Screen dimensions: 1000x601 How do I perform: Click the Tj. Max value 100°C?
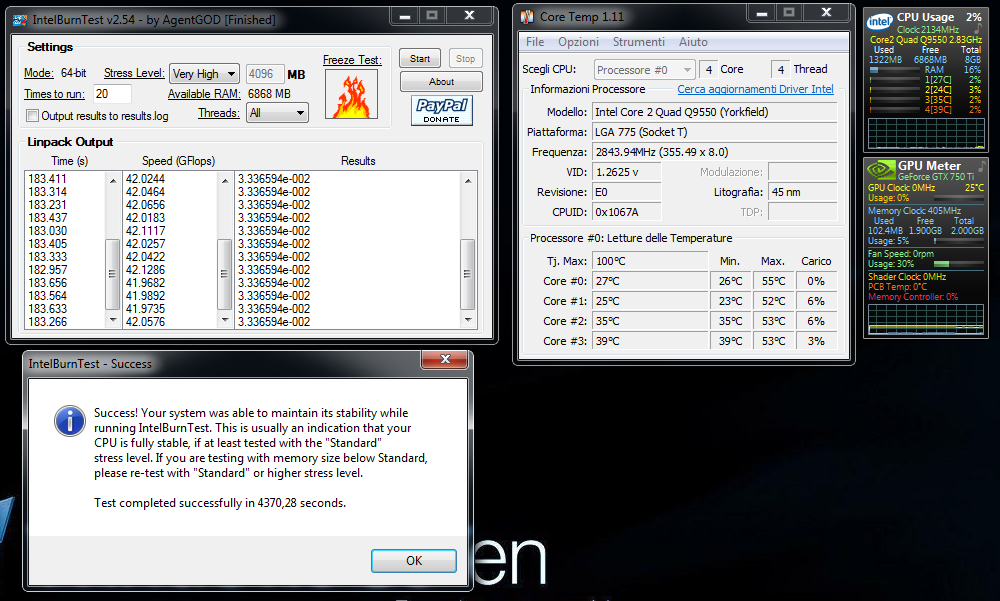tap(650, 261)
